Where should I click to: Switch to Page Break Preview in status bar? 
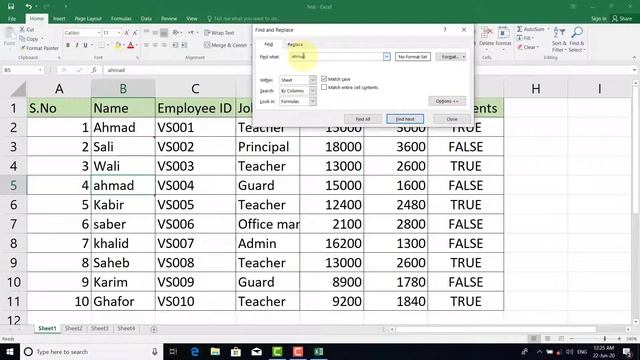click(561, 338)
